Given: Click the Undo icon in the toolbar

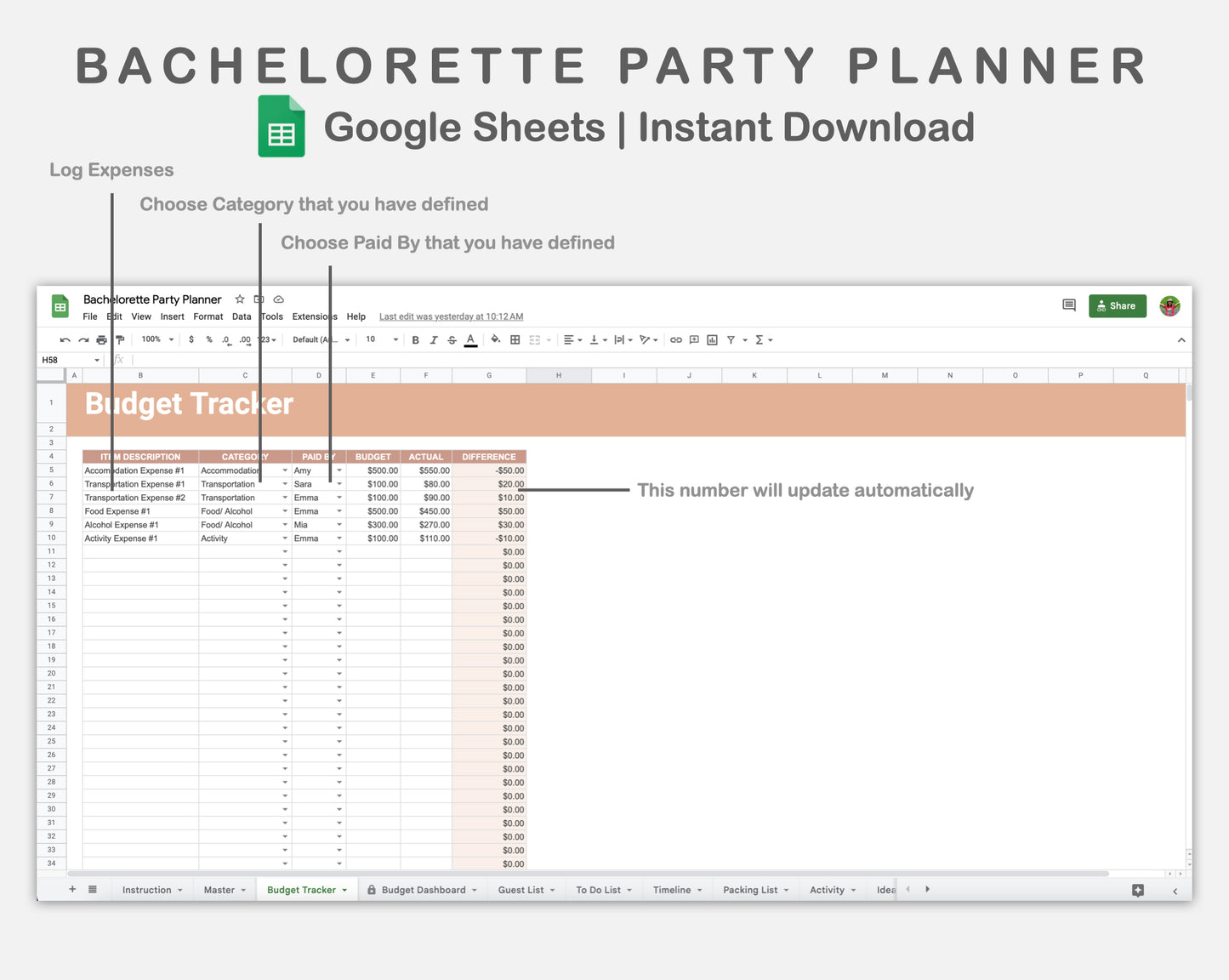Looking at the screenshot, I should [x=65, y=339].
